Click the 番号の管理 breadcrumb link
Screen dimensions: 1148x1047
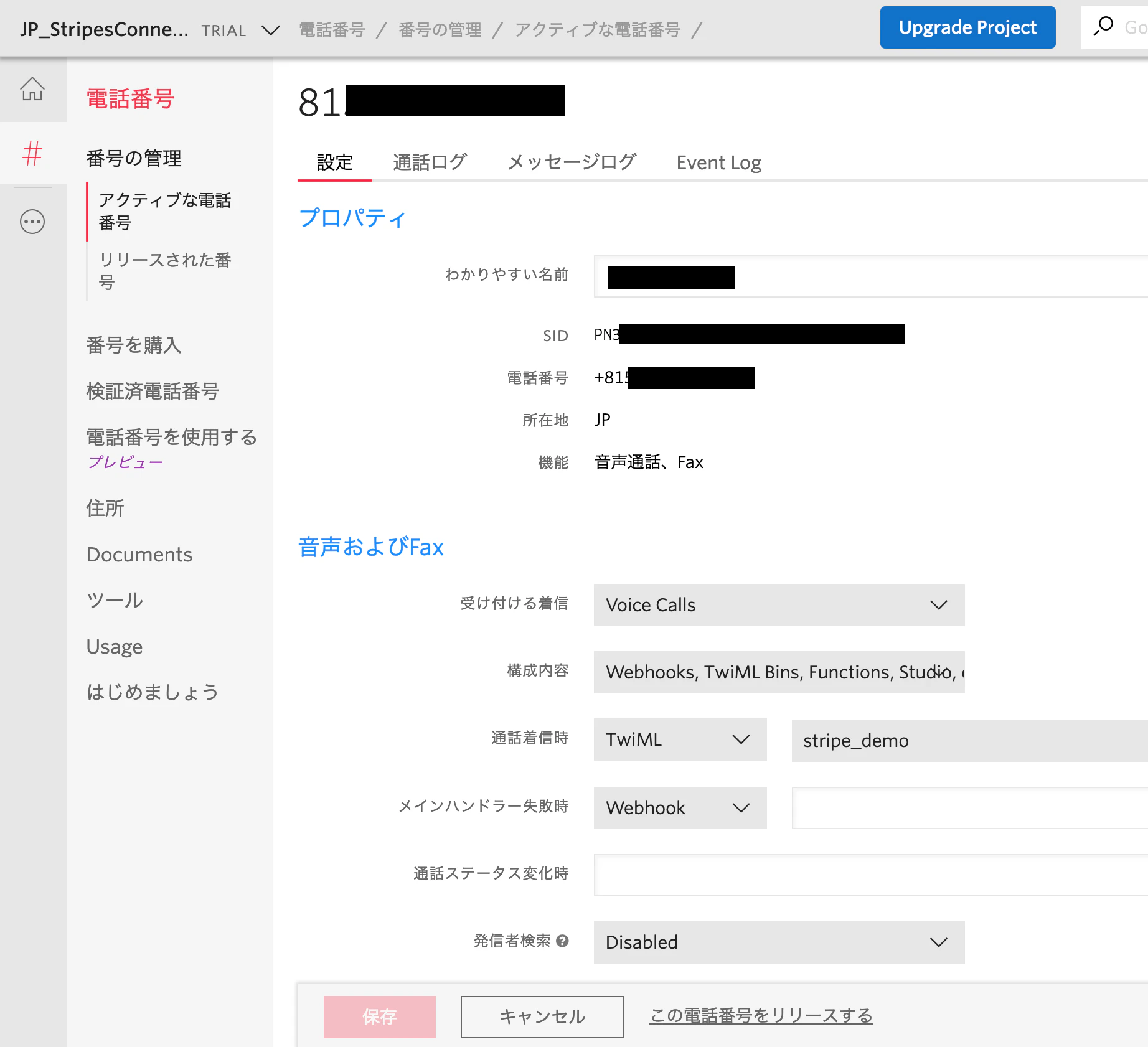click(440, 30)
